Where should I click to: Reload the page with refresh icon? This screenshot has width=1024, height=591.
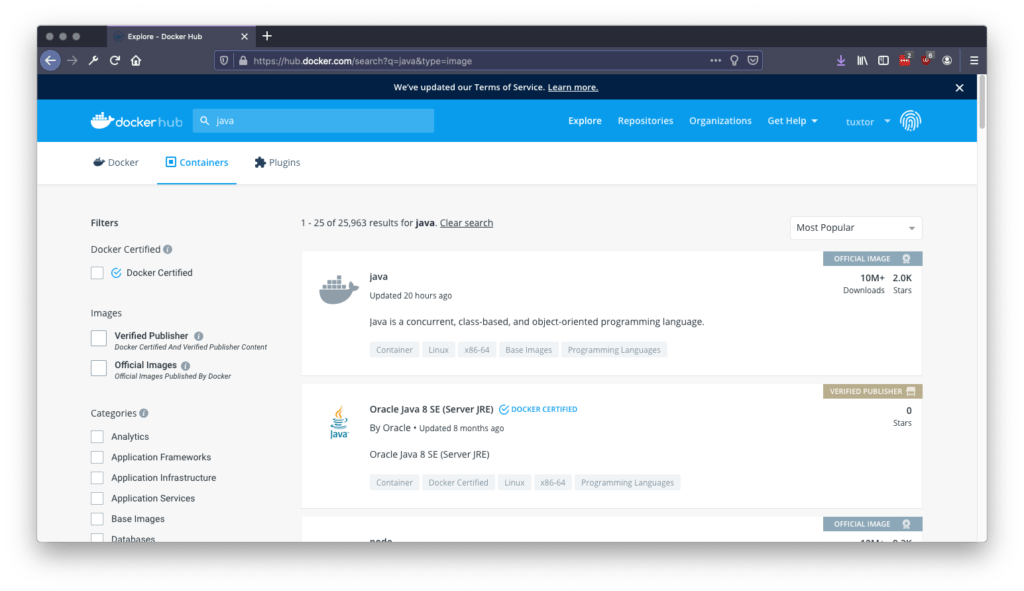115,61
